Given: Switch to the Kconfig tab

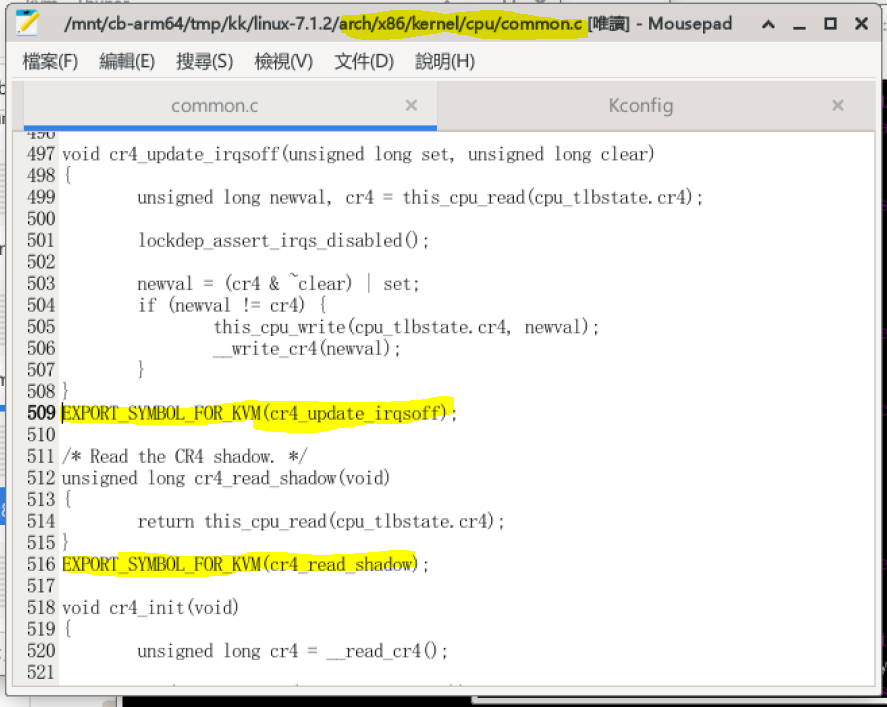Looking at the screenshot, I should click(641, 105).
